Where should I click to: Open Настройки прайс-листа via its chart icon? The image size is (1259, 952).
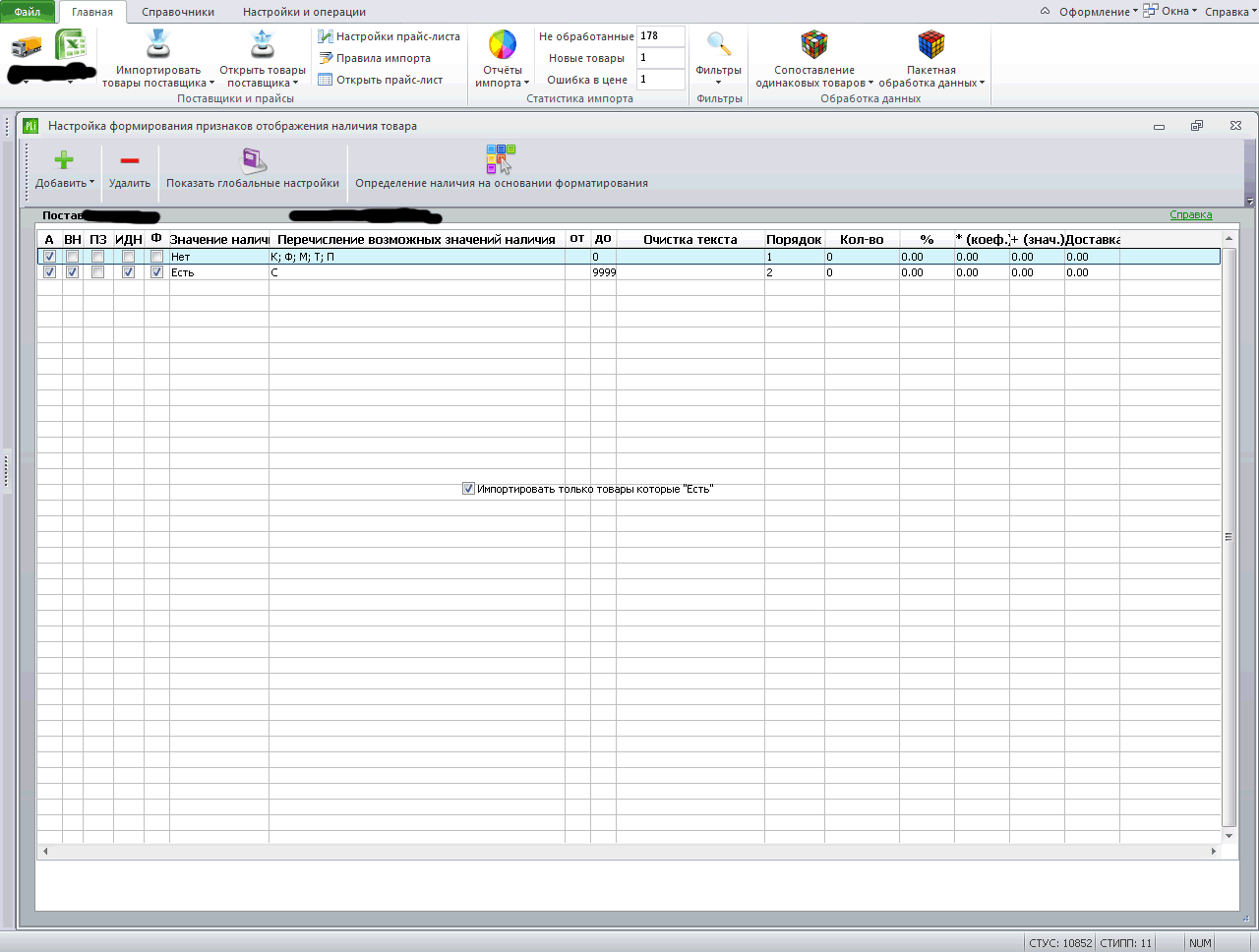point(326,36)
